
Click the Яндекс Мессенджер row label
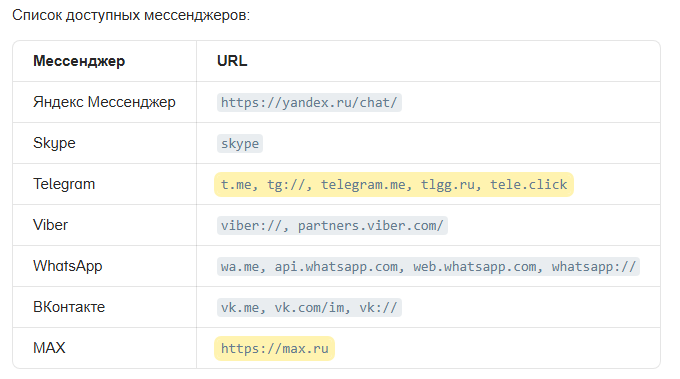(104, 102)
